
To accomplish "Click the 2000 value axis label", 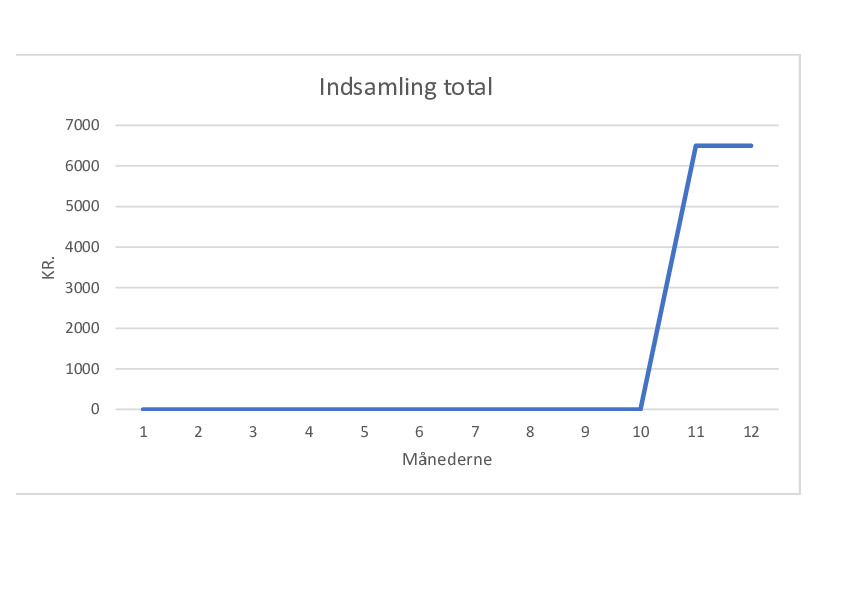I will pos(82,328).
